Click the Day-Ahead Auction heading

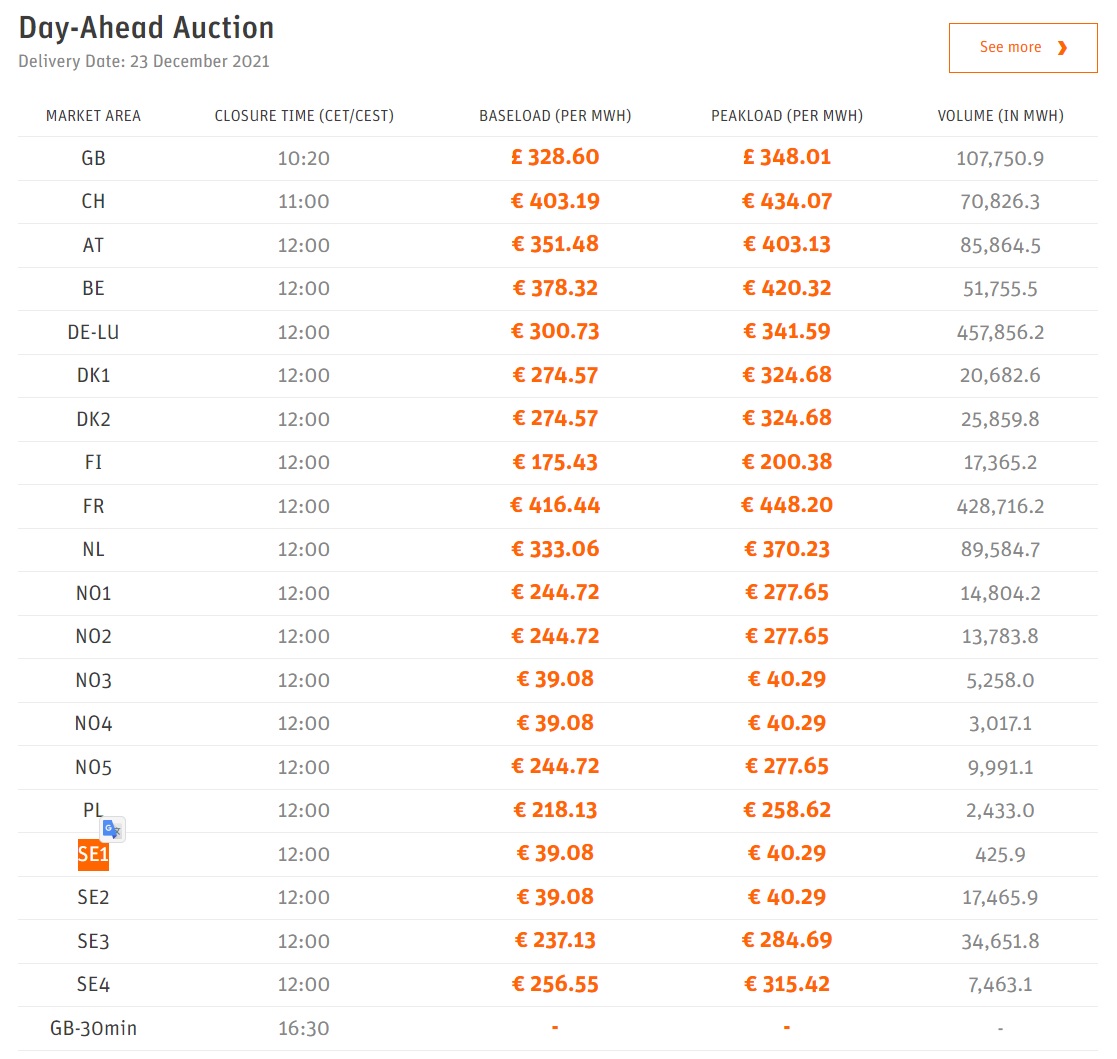pyautogui.click(x=146, y=28)
